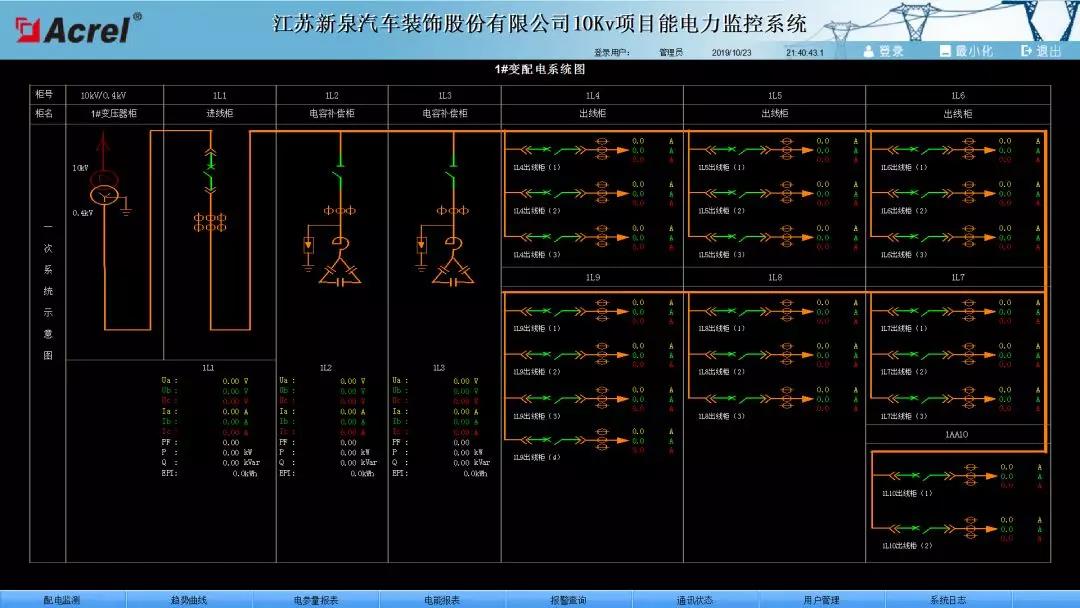This screenshot has width=1080, height=608.
Task: Click the 1L2 PF power factor value
Action: point(349,443)
